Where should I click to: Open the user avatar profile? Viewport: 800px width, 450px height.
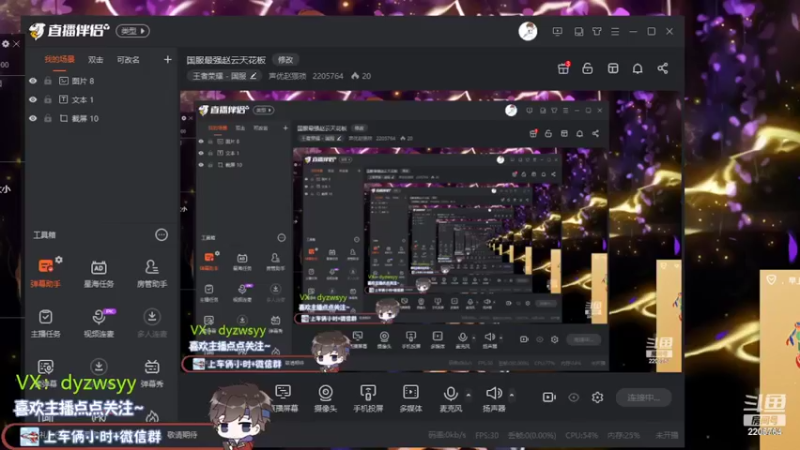tap(528, 32)
